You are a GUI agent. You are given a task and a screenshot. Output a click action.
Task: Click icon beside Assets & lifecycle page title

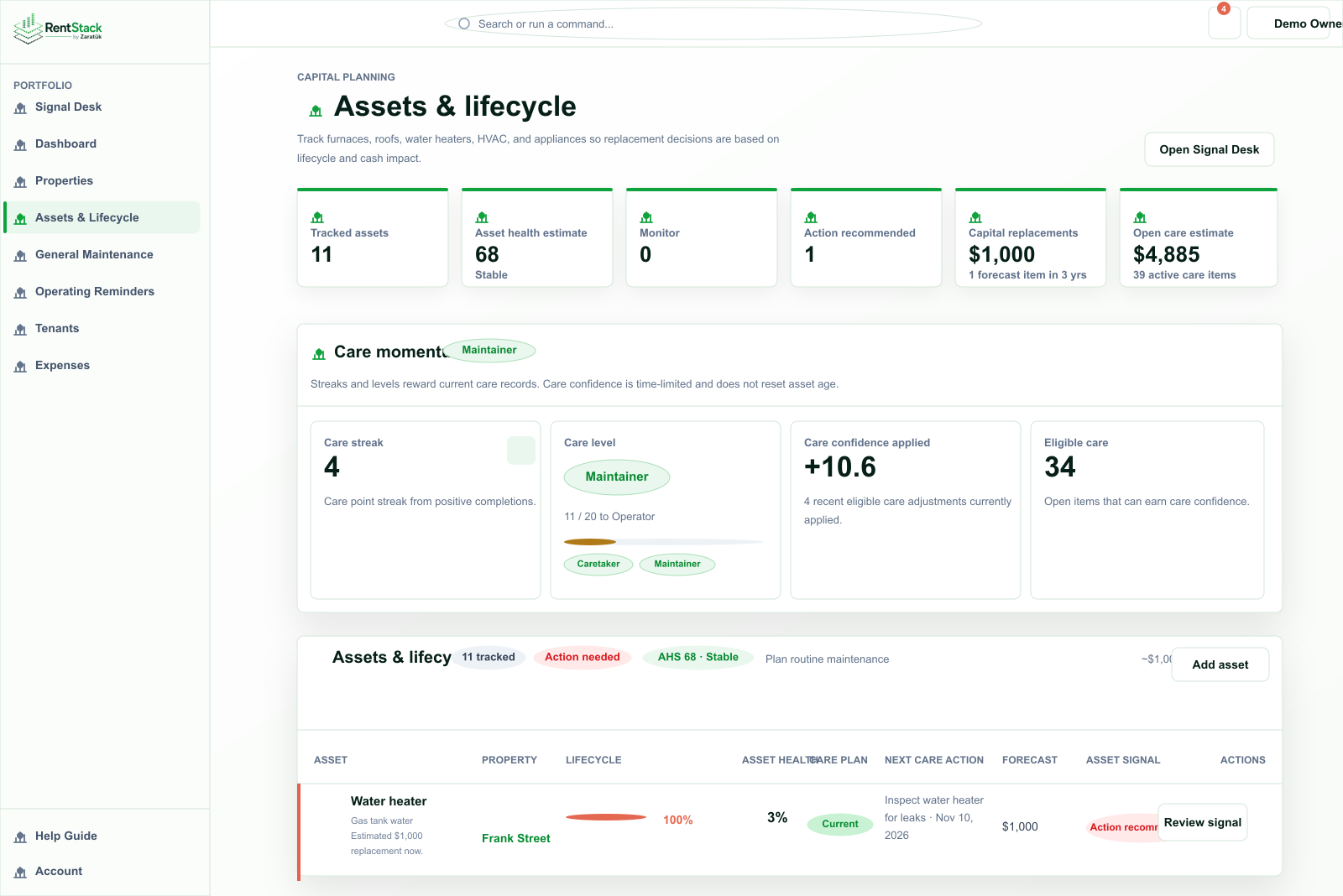[x=316, y=110]
